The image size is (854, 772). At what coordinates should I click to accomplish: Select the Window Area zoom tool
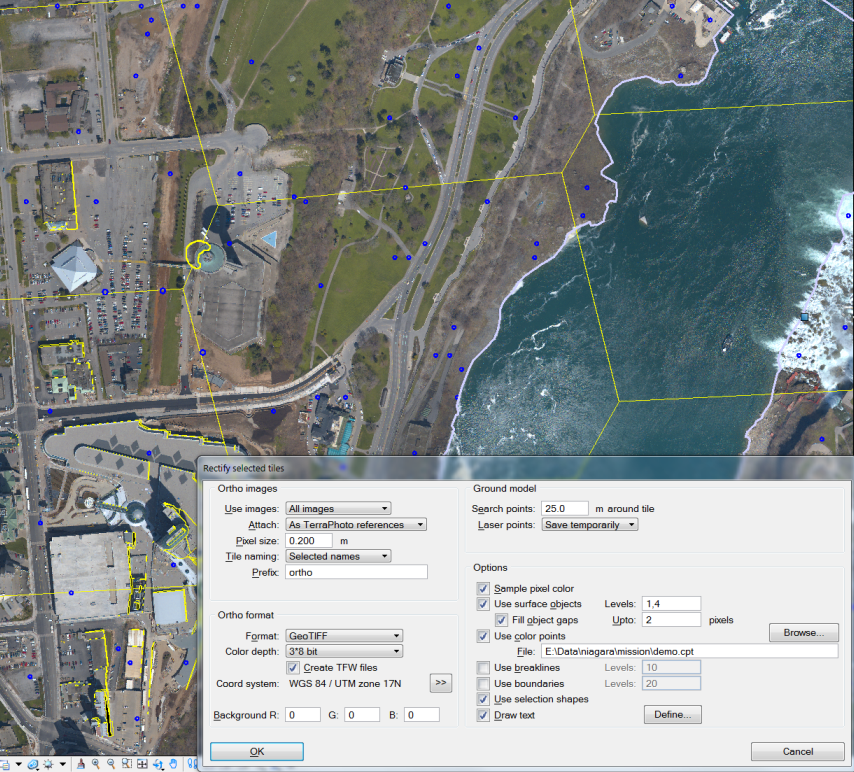pos(127,764)
